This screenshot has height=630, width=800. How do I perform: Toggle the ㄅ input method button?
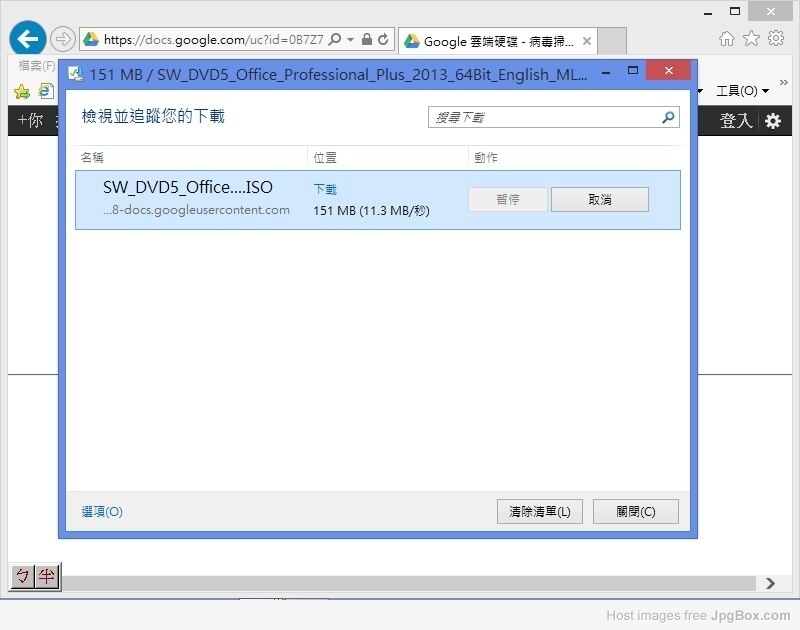click(22, 576)
